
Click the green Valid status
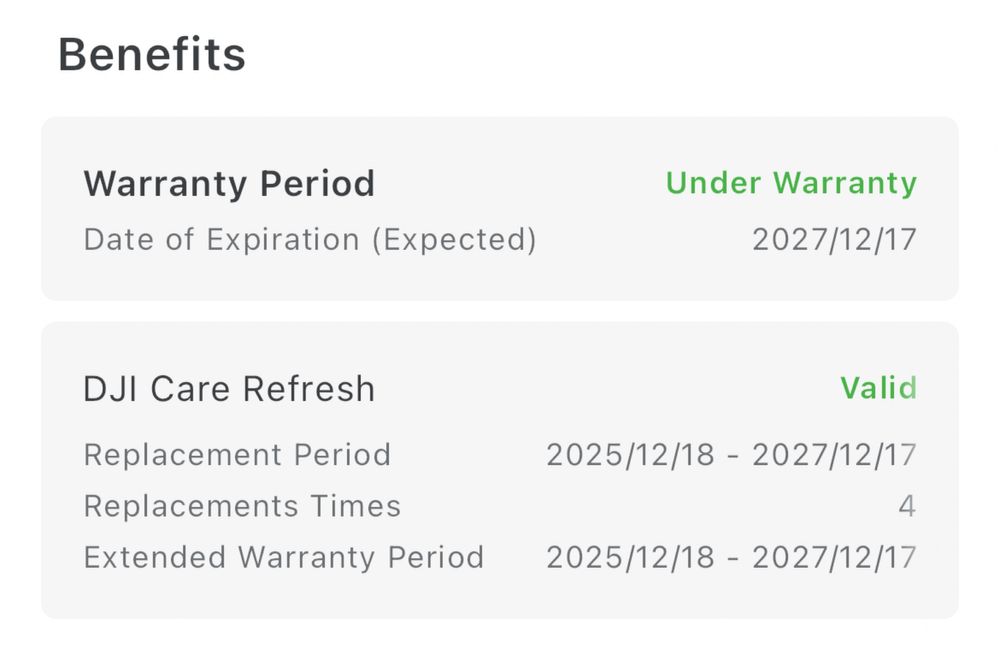tap(878, 388)
